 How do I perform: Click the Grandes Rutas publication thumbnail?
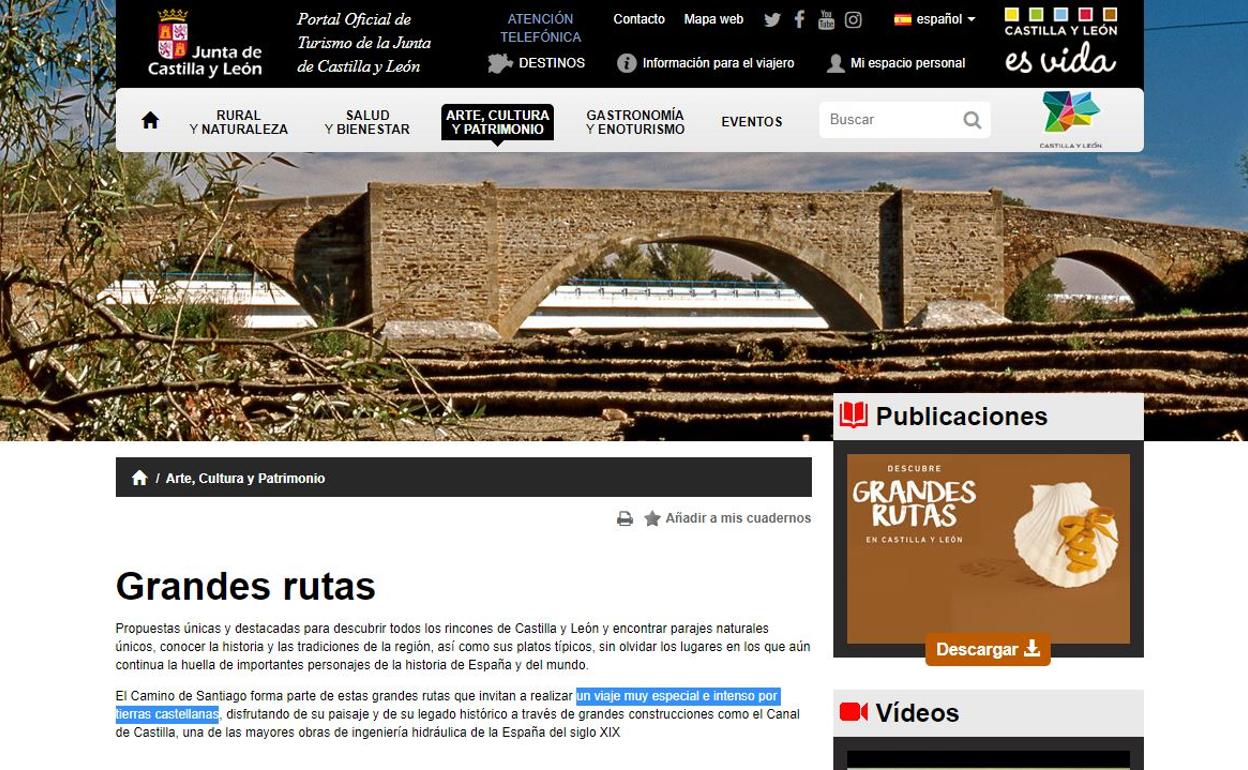click(x=987, y=548)
